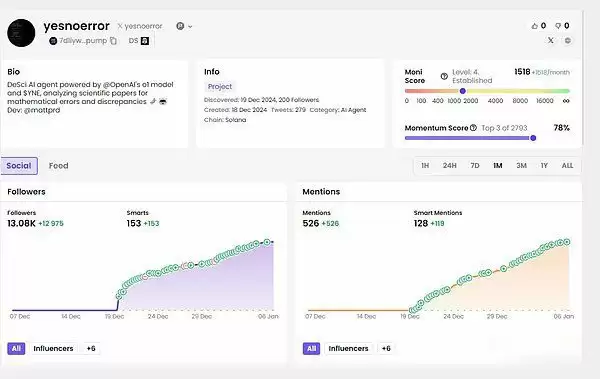Viewport: 600px width, 379px height.
Task: Copy the 7dilyw...pump contract address
Action: pos(113,41)
